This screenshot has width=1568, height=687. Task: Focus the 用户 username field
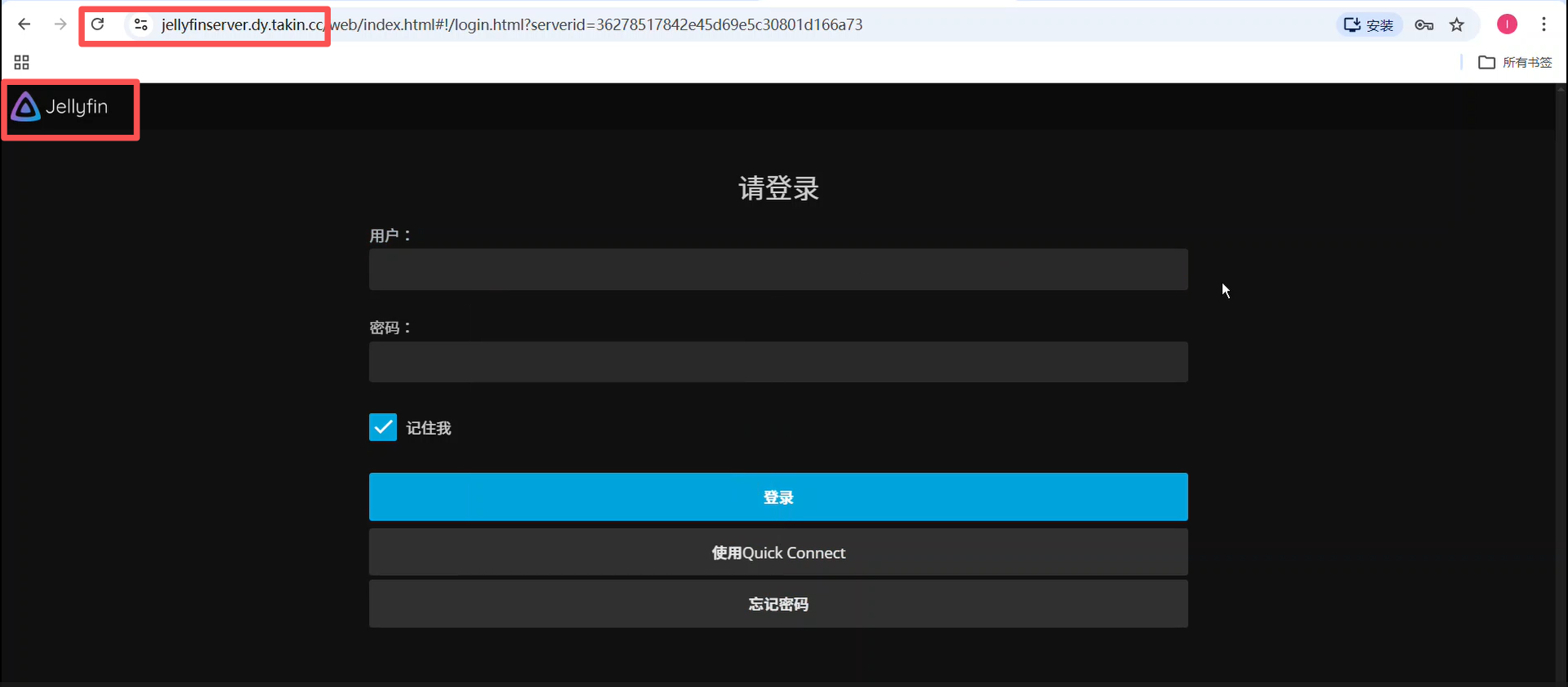(777, 270)
